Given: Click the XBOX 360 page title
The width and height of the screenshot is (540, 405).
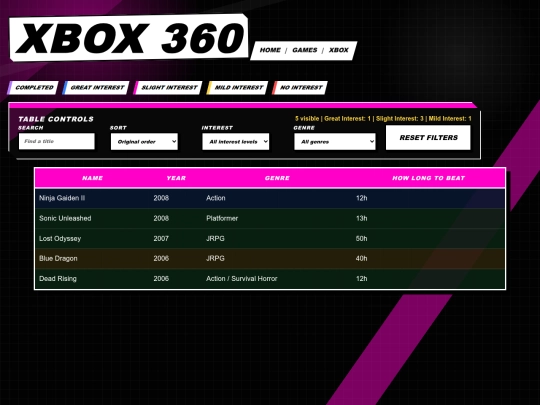Looking at the screenshot, I should tap(130, 38).
